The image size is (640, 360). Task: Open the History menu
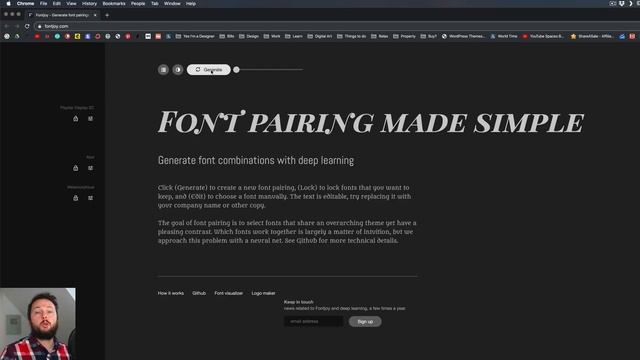pyautogui.click(x=89, y=3)
